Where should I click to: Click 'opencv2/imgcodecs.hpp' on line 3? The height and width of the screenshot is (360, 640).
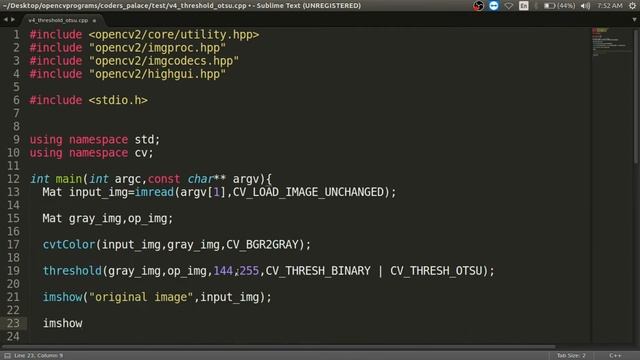pos(164,61)
